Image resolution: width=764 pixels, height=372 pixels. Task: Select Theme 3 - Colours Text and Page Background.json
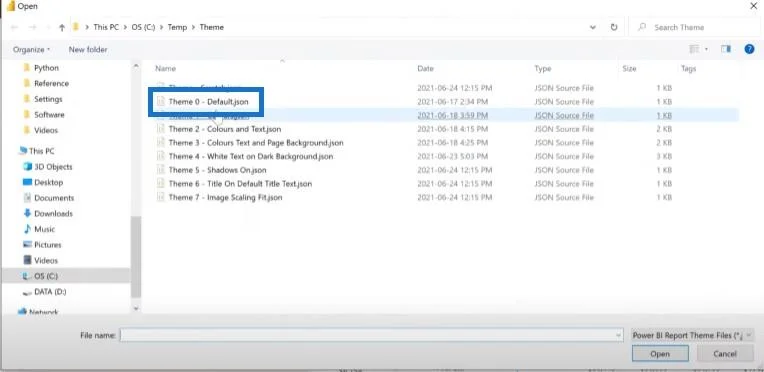pyautogui.click(x=256, y=143)
